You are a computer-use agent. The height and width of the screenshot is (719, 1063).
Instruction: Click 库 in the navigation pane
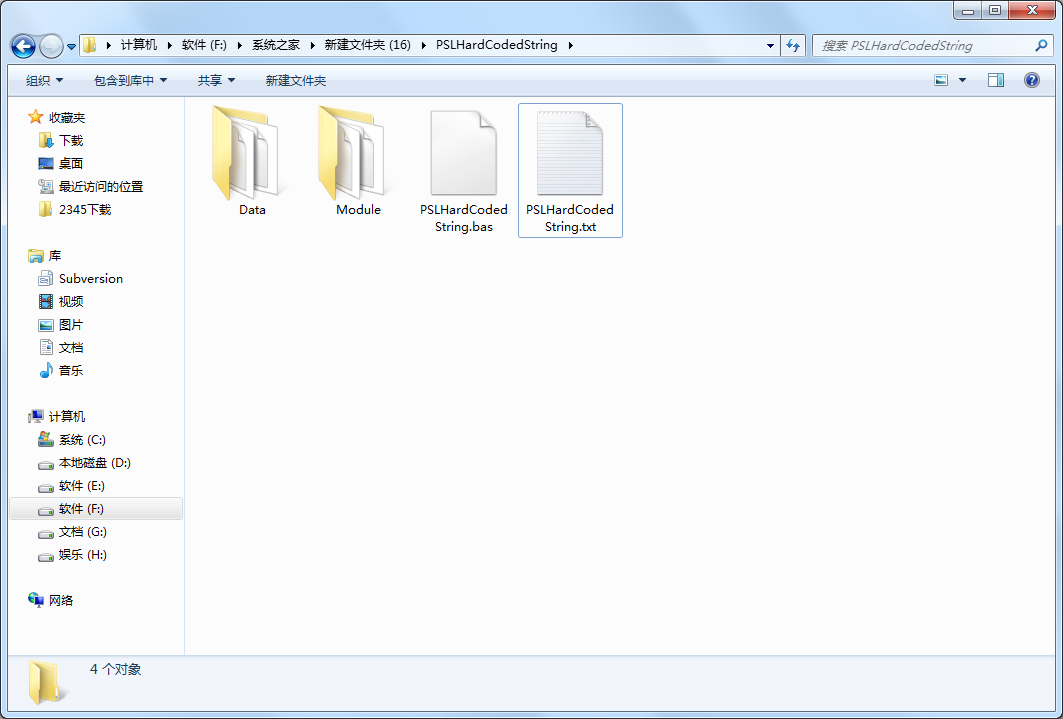coord(55,255)
